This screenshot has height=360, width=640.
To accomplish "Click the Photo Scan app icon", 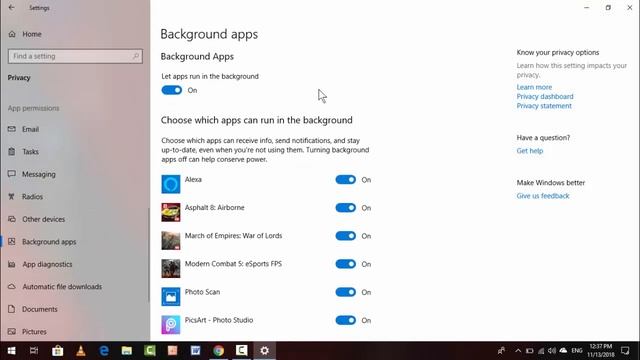I will tap(171, 297).
